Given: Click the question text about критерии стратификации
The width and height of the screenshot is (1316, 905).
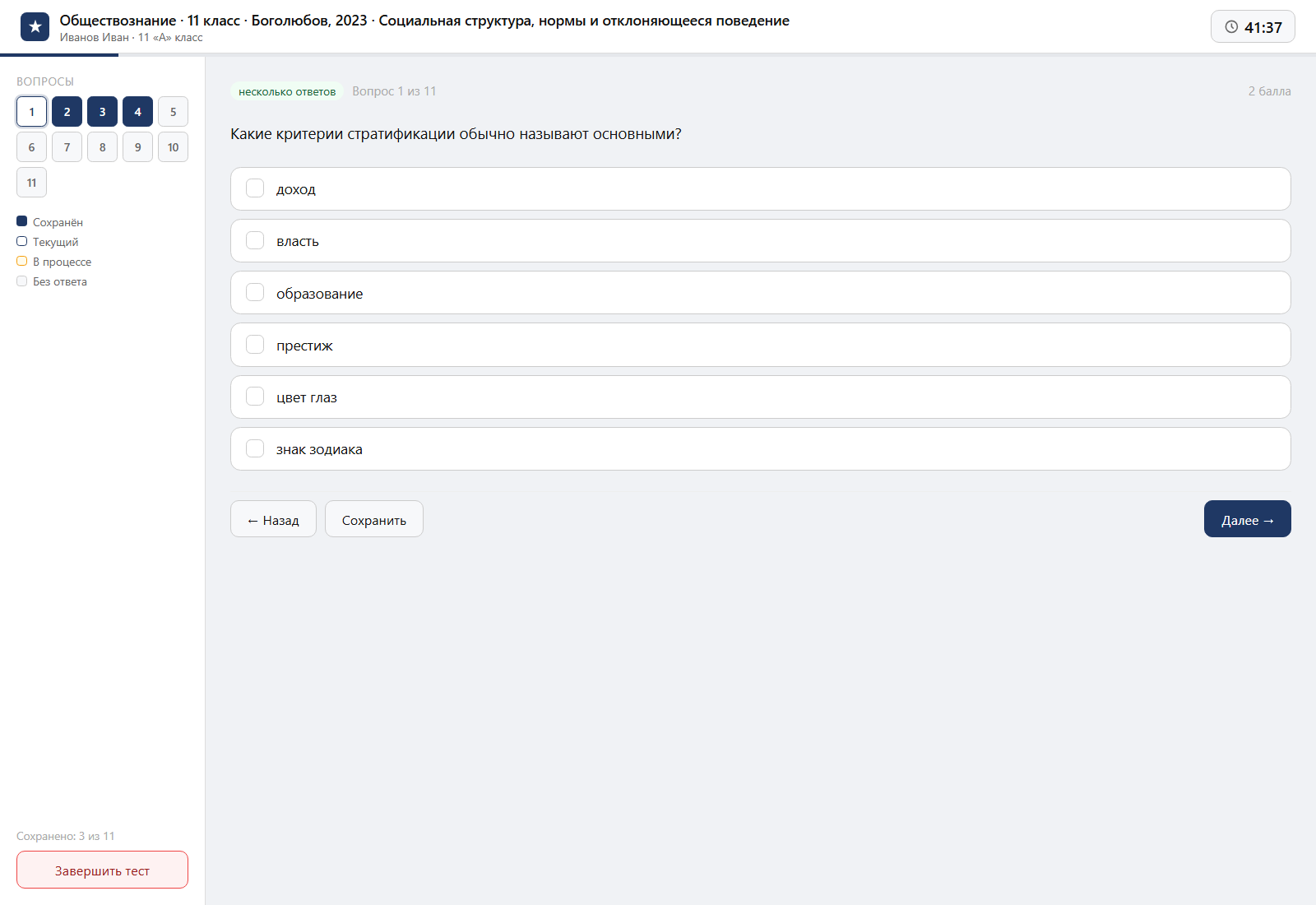Looking at the screenshot, I should pos(456,134).
